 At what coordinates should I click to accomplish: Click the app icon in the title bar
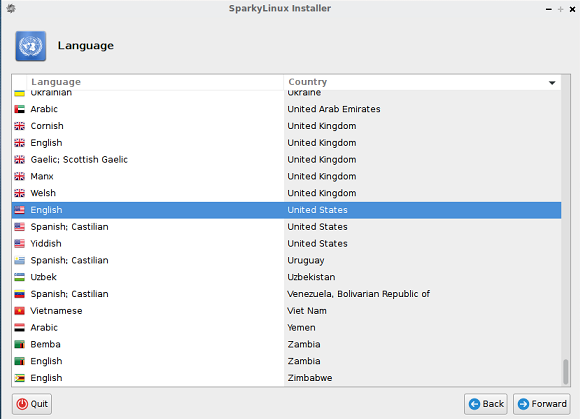tap(11, 8)
